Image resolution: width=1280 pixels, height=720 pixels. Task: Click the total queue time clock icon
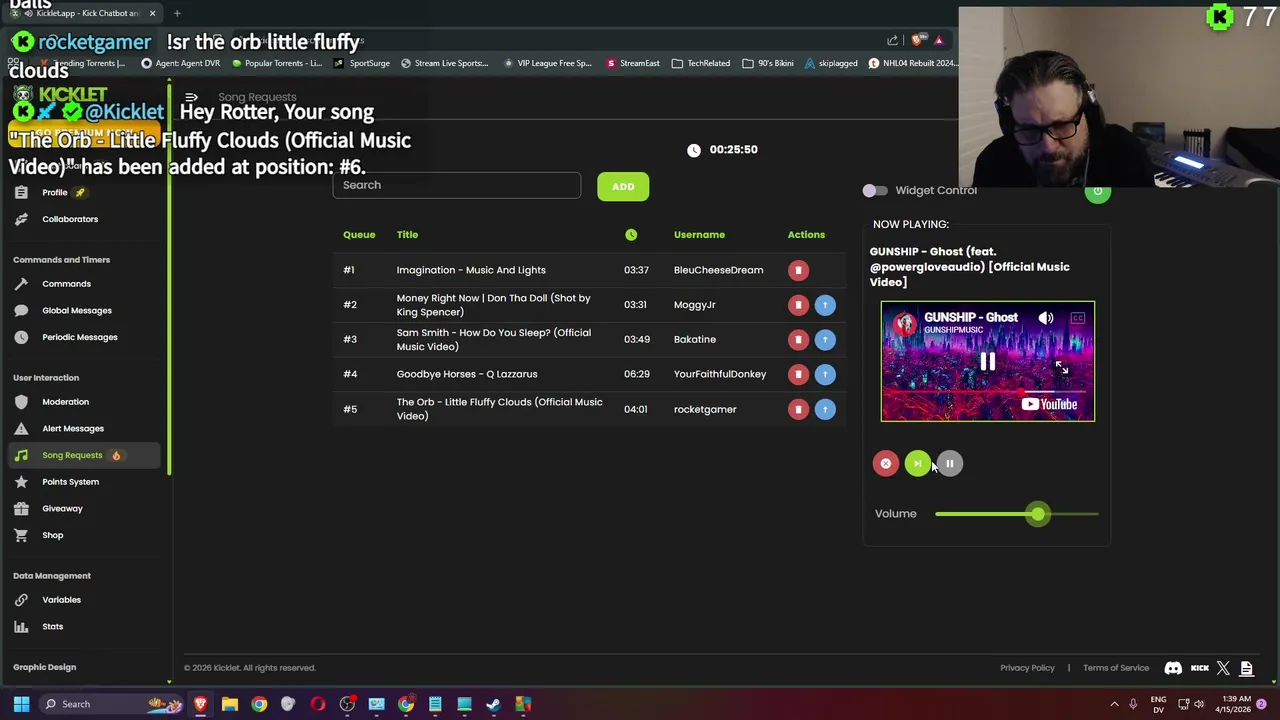694,150
